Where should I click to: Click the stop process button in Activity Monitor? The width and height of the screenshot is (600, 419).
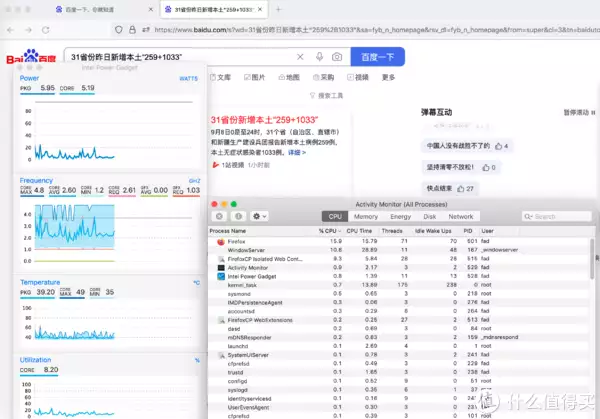click(x=219, y=216)
